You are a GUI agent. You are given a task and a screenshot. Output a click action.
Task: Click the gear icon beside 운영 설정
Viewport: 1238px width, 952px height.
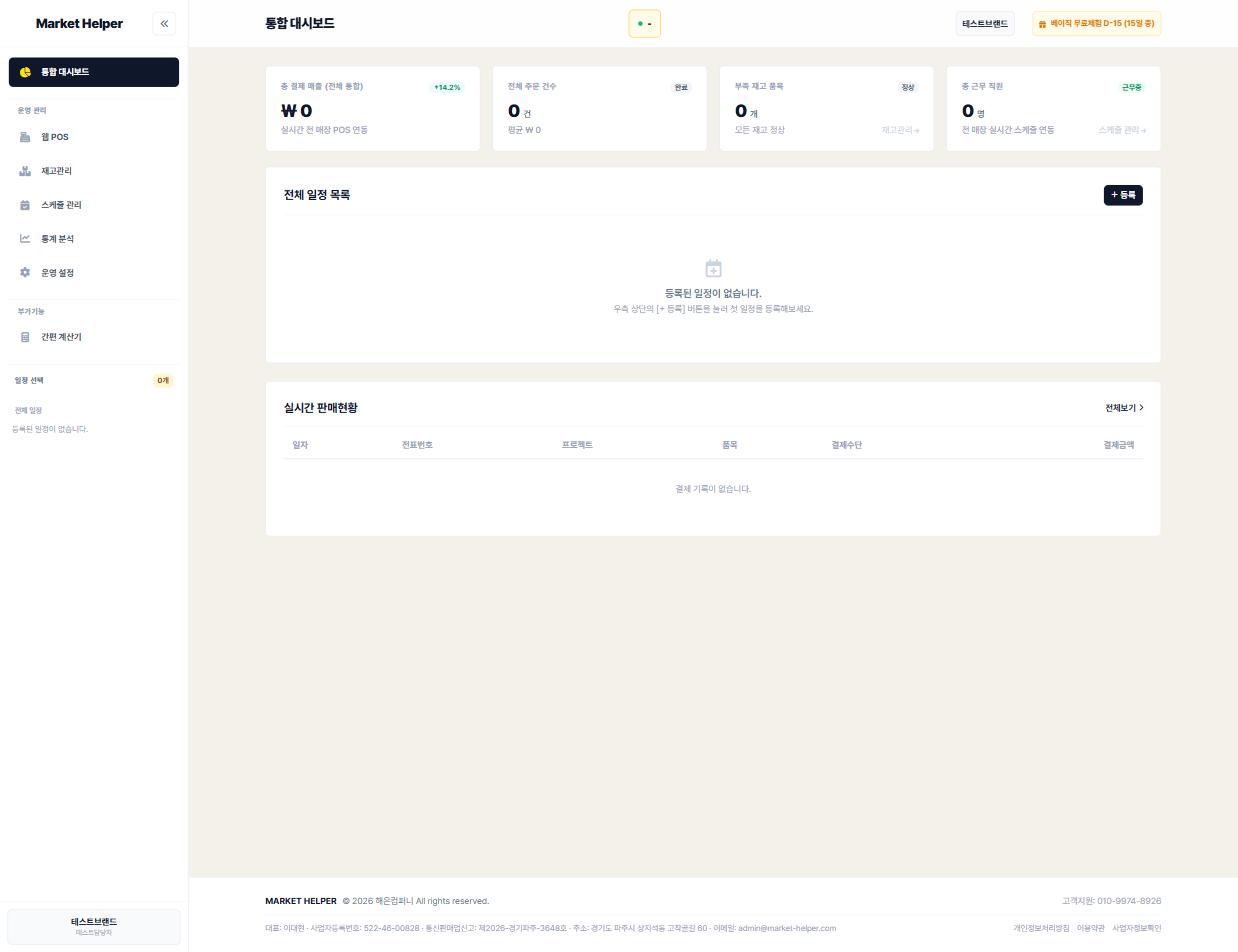(x=25, y=273)
